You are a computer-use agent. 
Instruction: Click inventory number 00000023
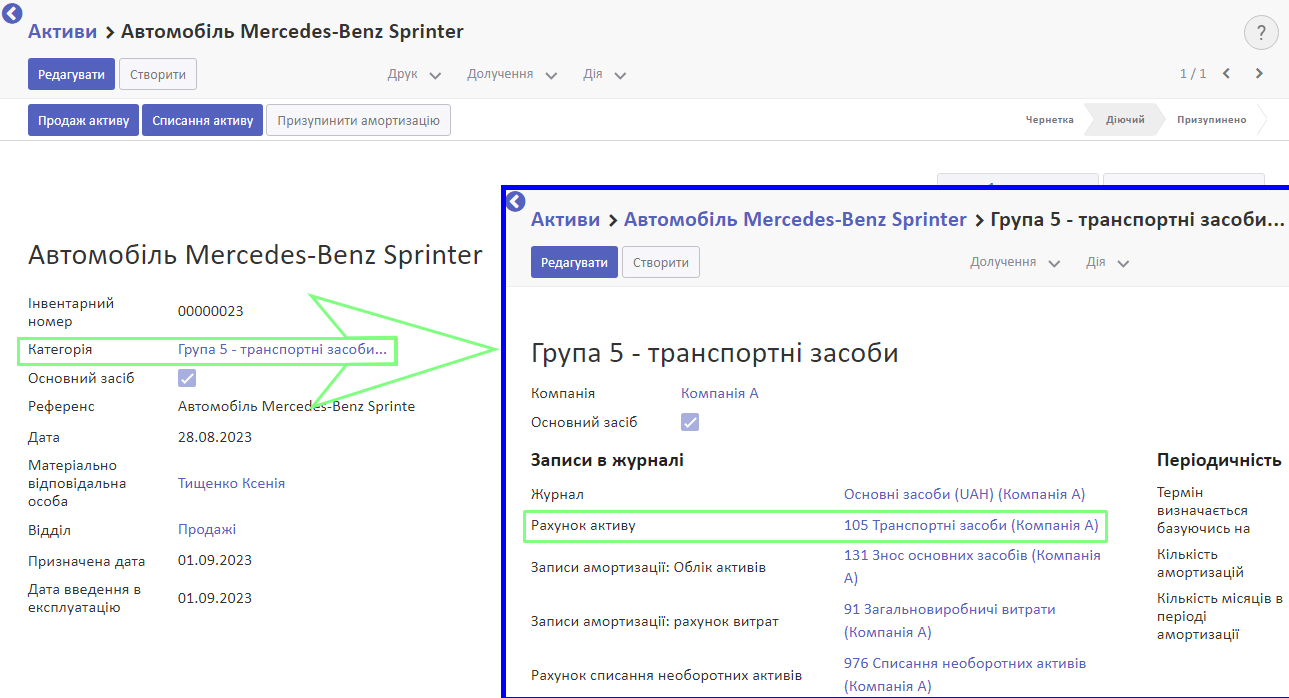pyautogui.click(x=211, y=311)
